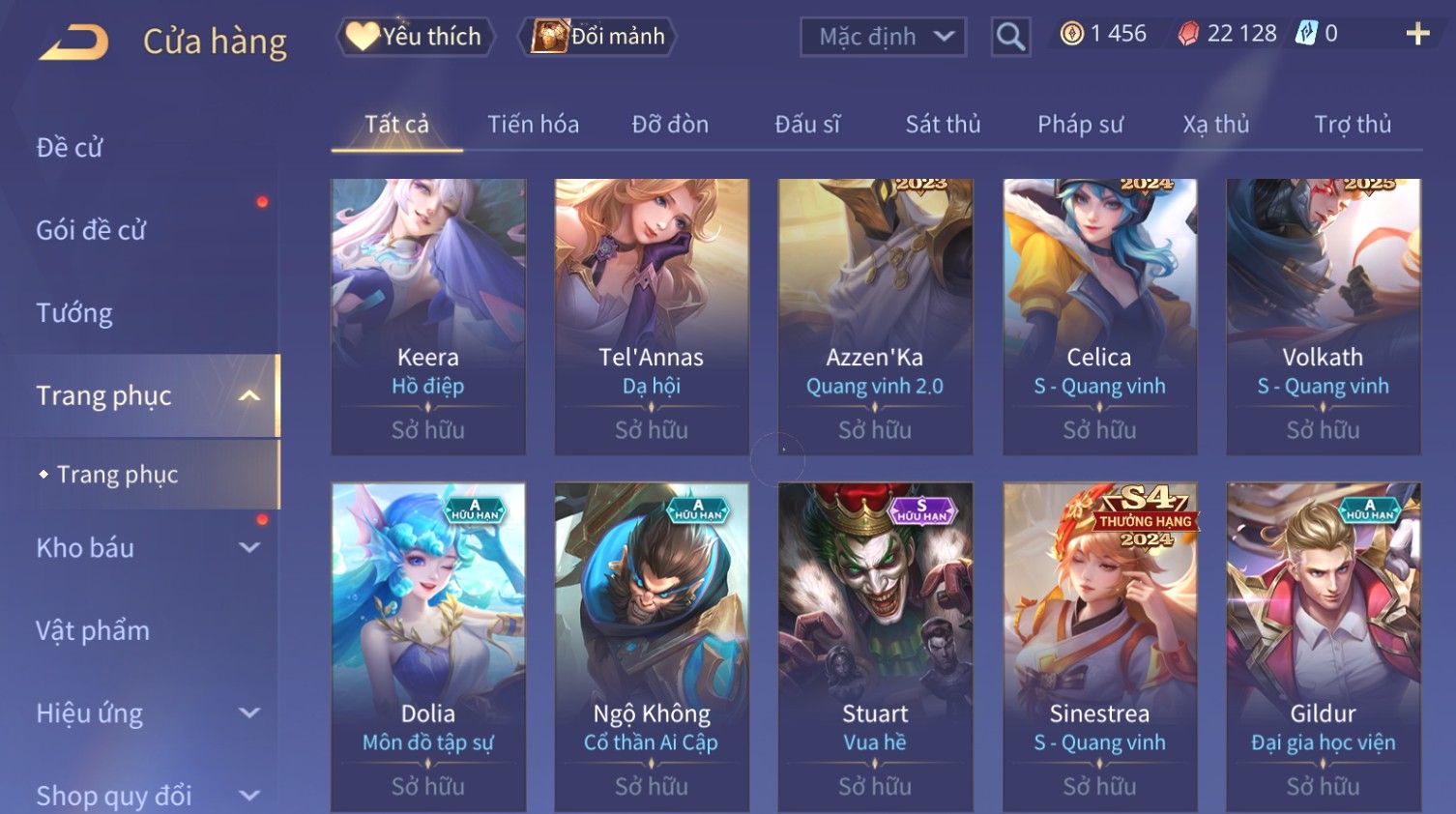Click the gold coin balance icon
This screenshot has height=814, width=1456.
[1071, 34]
